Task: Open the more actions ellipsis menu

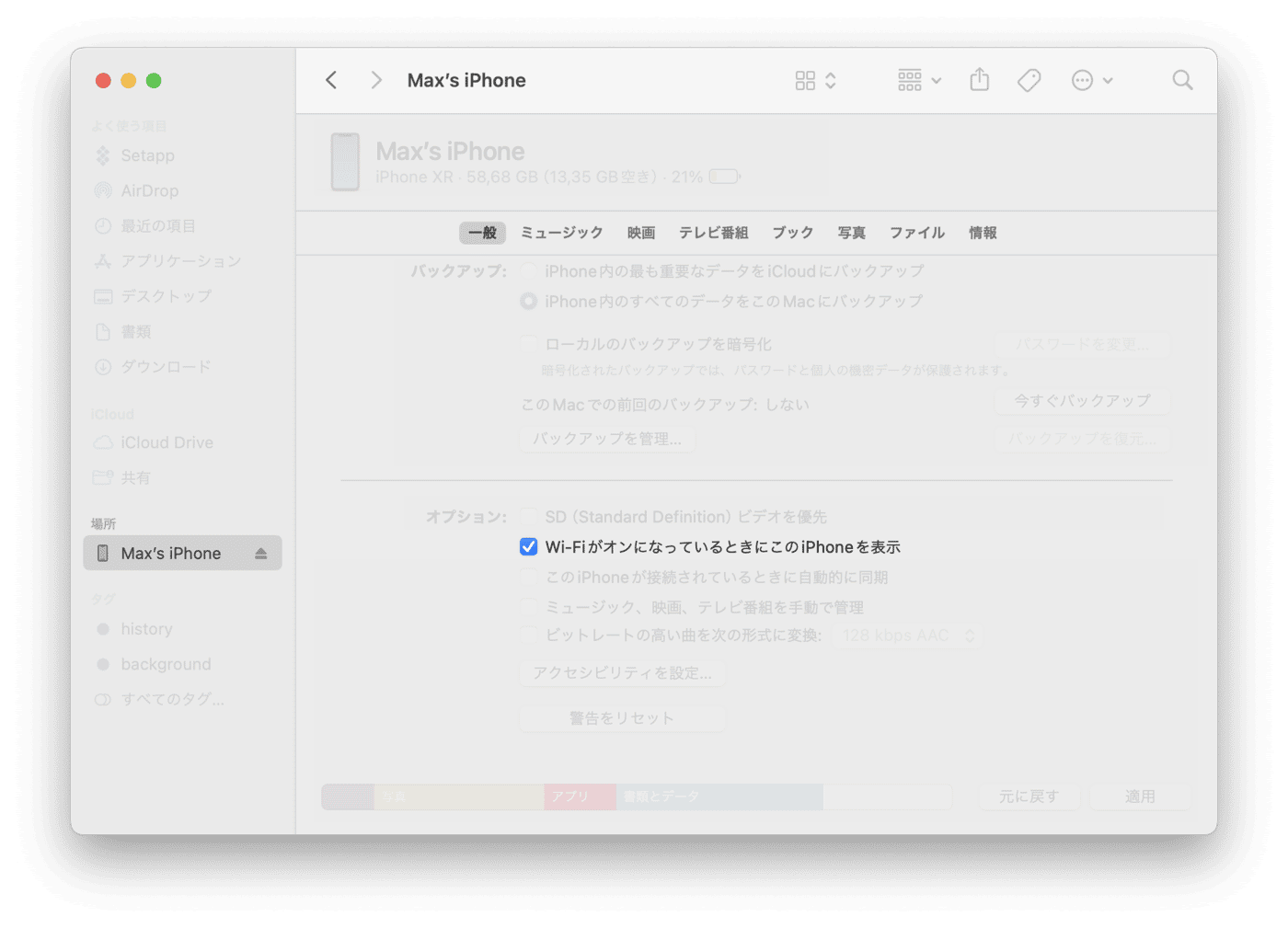Action: click(x=1092, y=81)
